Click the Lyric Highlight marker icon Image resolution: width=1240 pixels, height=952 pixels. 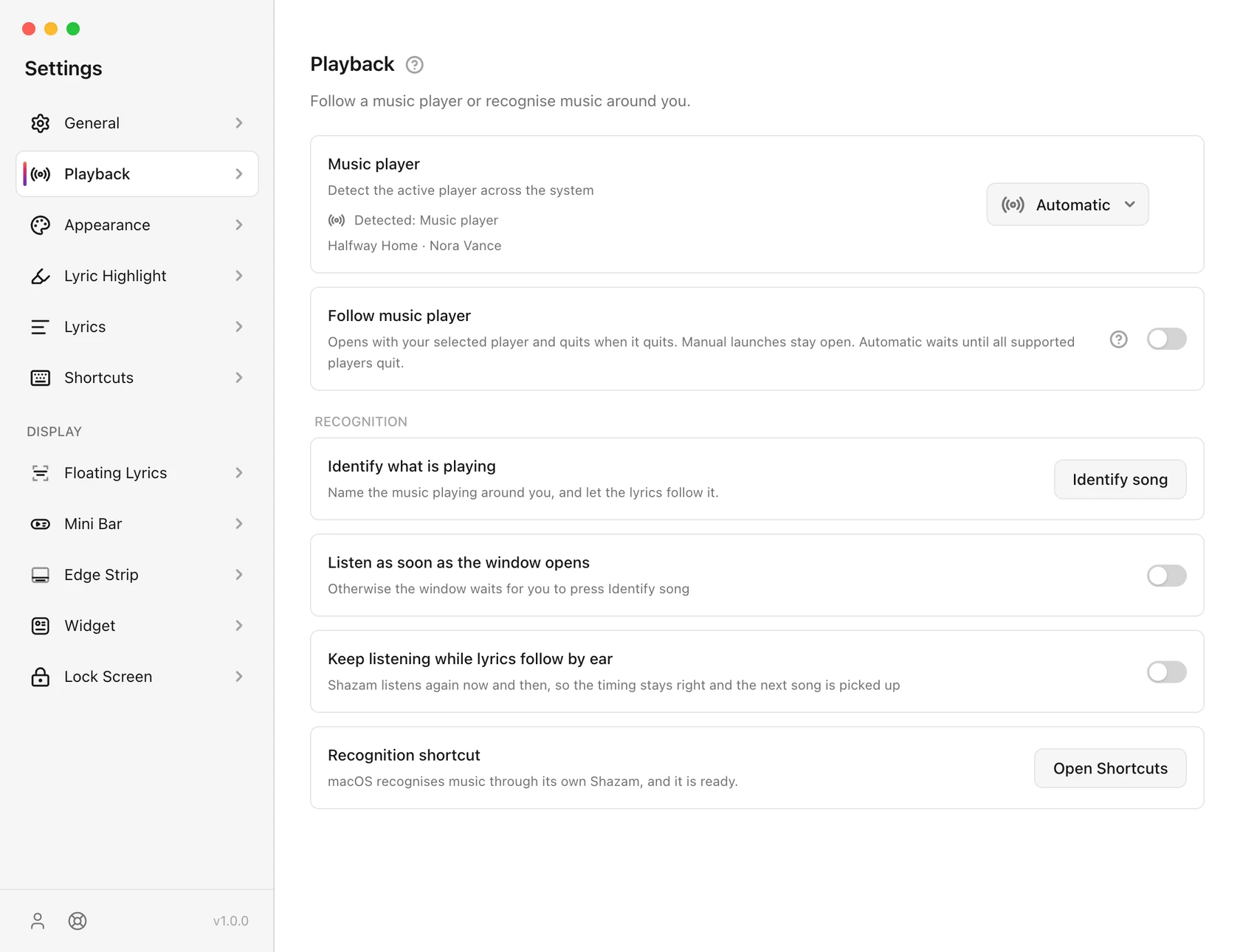[41, 276]
